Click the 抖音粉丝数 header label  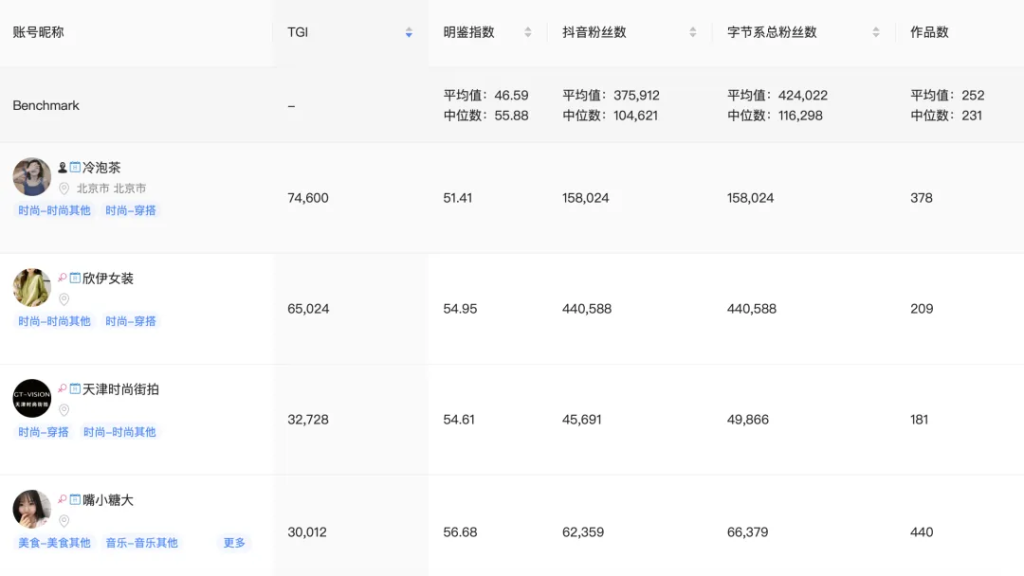(x=594, y=32)
